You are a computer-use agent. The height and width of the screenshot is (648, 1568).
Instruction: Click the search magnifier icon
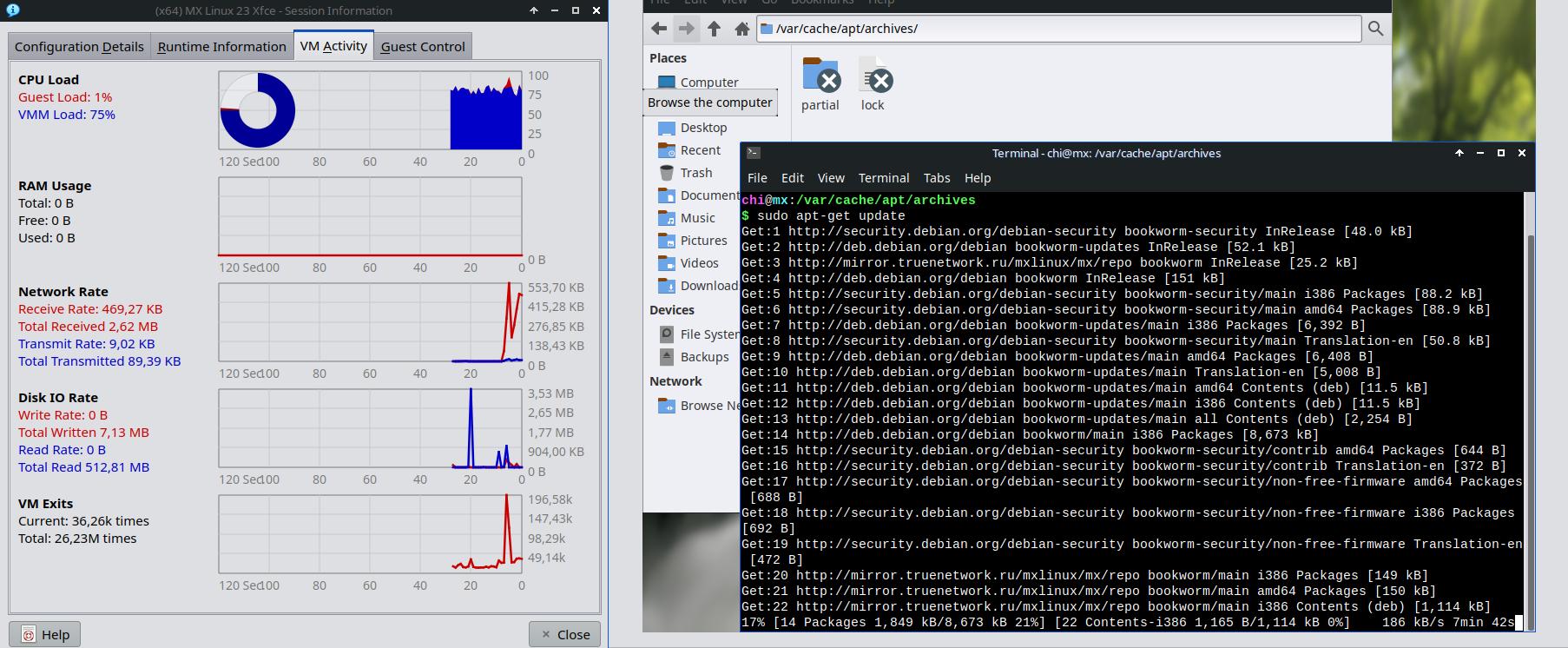coord(1375,29)
